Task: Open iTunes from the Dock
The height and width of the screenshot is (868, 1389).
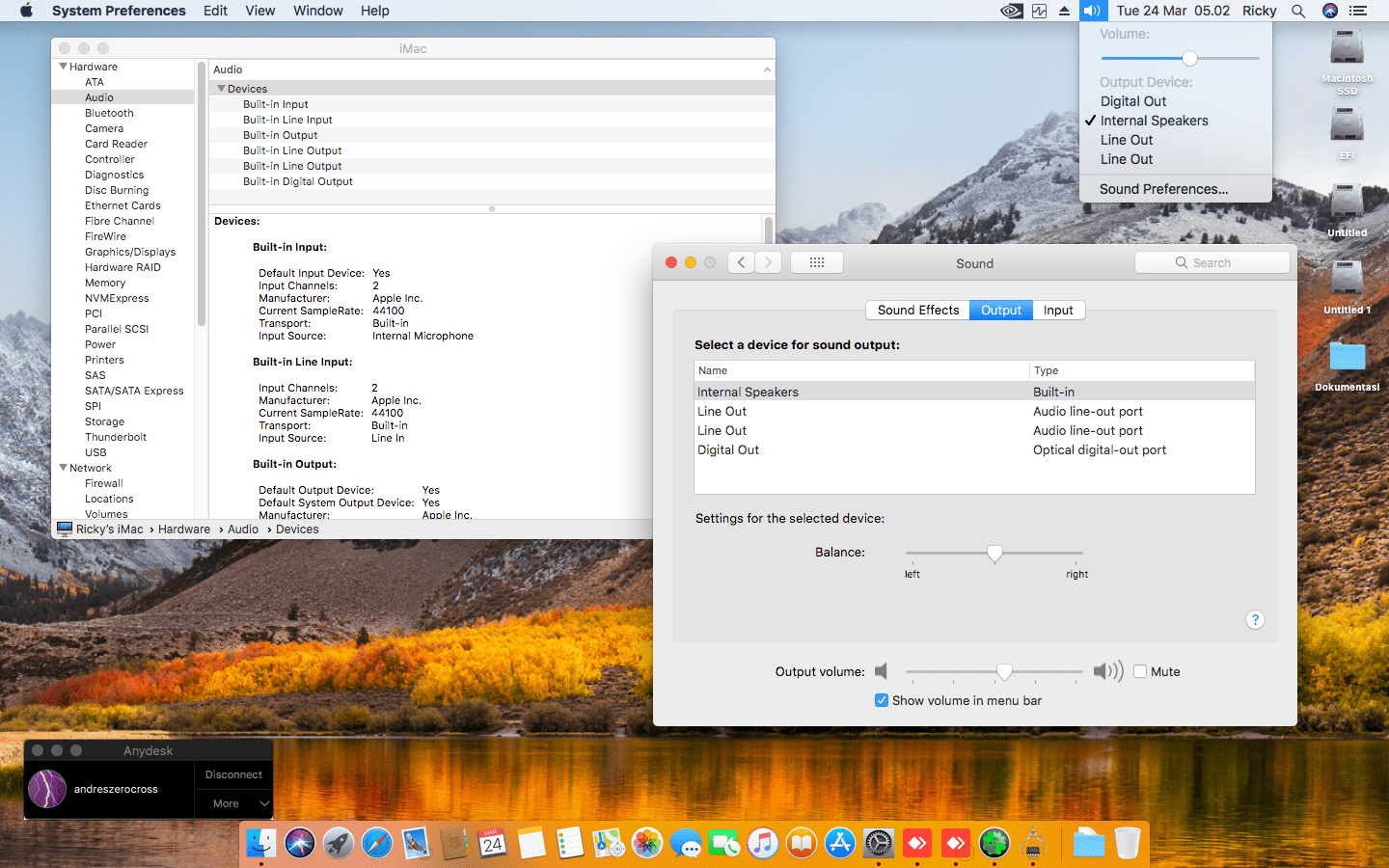Action: point(763,843)
